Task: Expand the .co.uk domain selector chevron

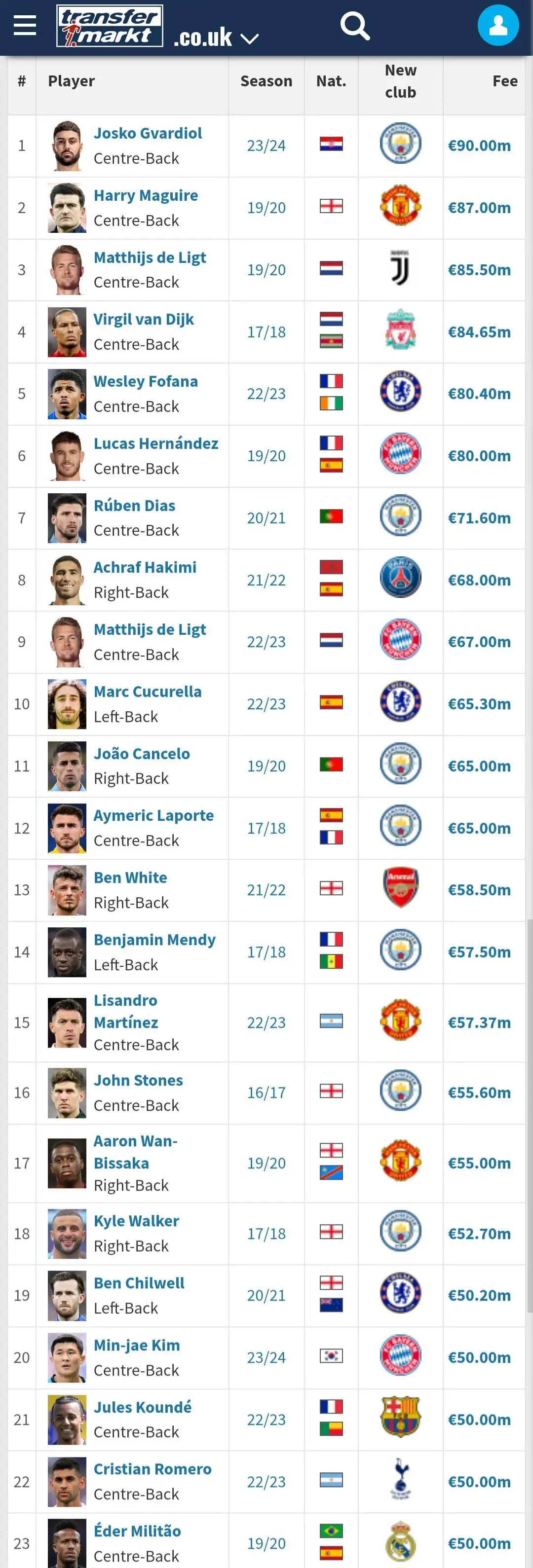Action: (x=249, y=39)
